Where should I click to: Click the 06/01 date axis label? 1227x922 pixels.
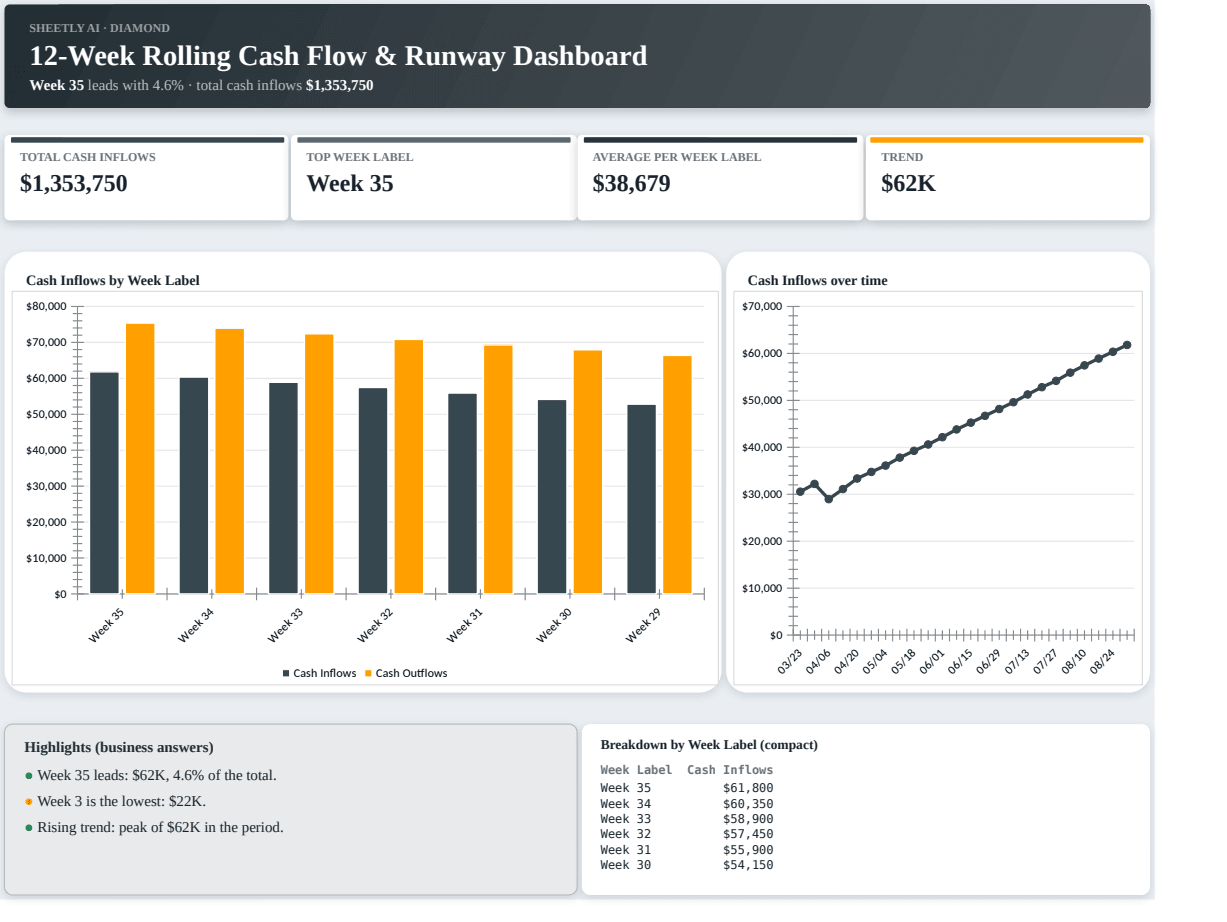[932, 662]
